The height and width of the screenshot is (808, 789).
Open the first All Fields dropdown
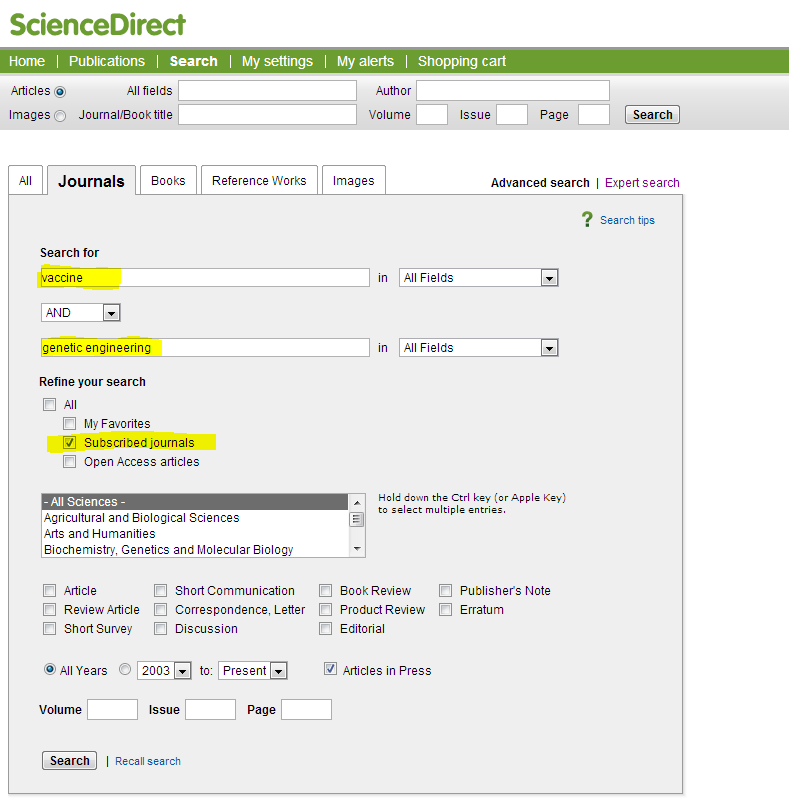tap(548, 277)
